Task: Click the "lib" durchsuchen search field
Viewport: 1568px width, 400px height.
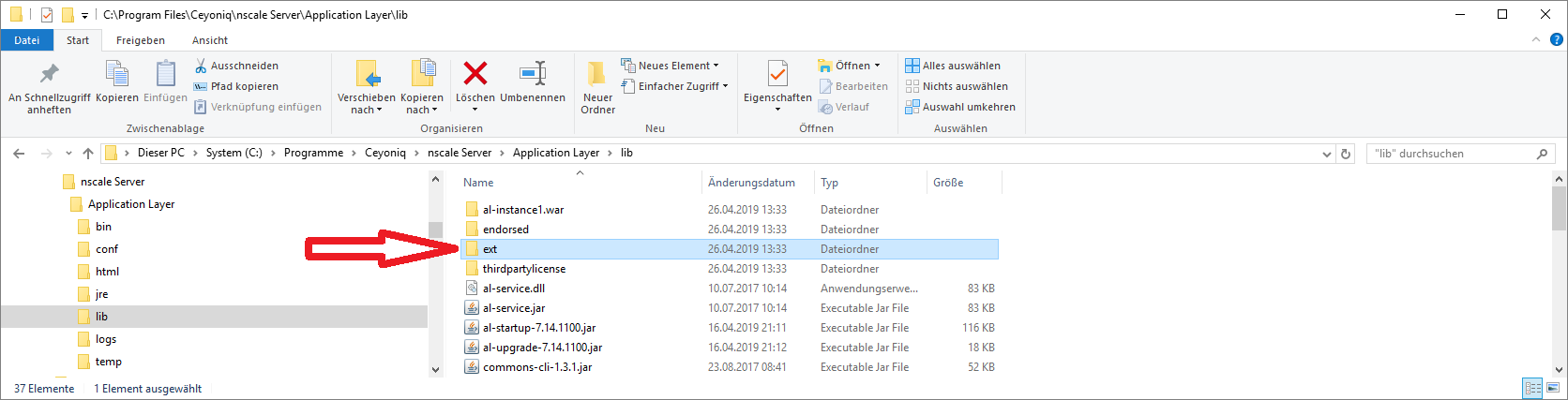Action: click(1452, 154)
